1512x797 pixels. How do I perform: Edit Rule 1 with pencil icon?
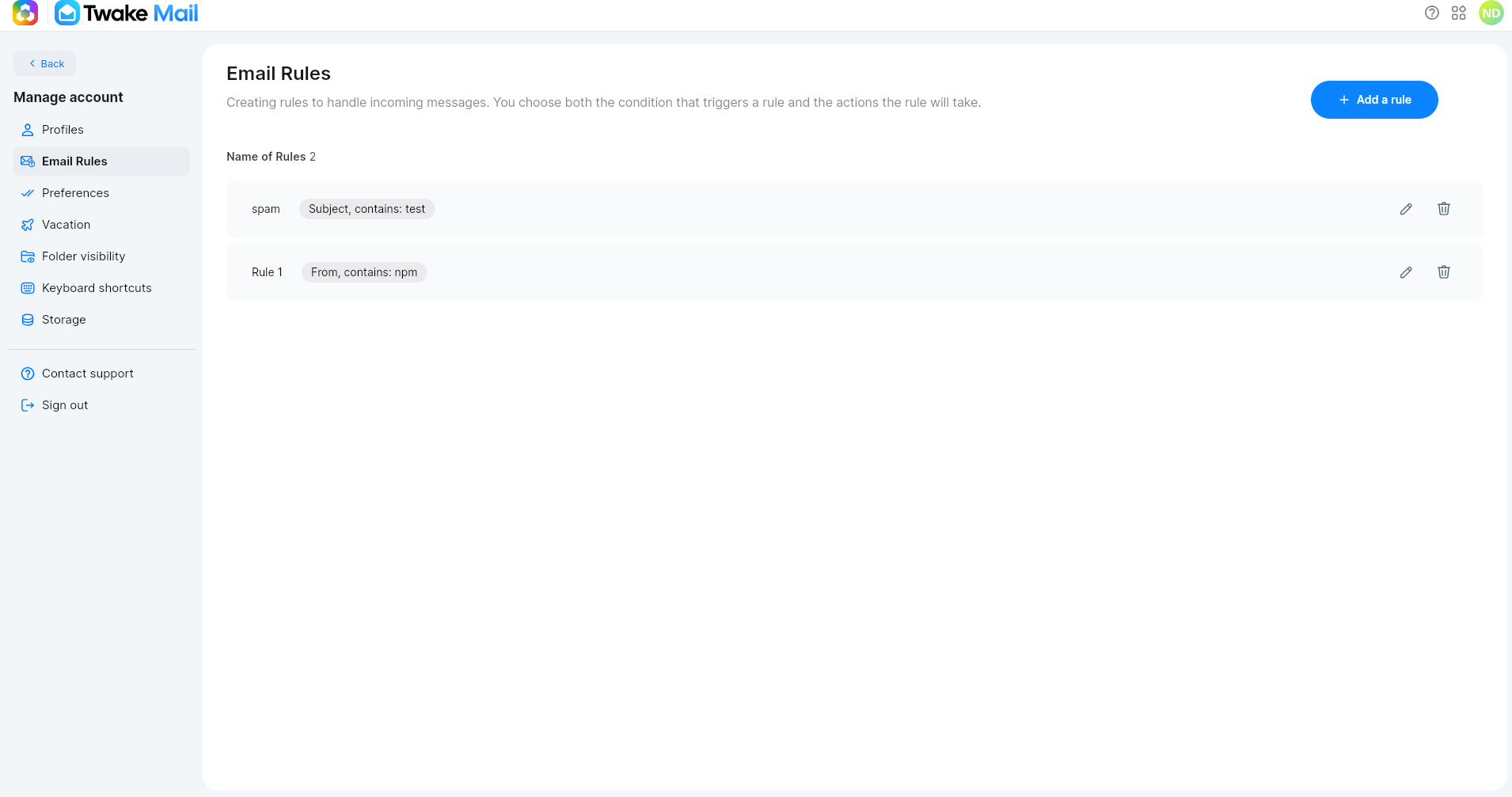click(1406, 272)
